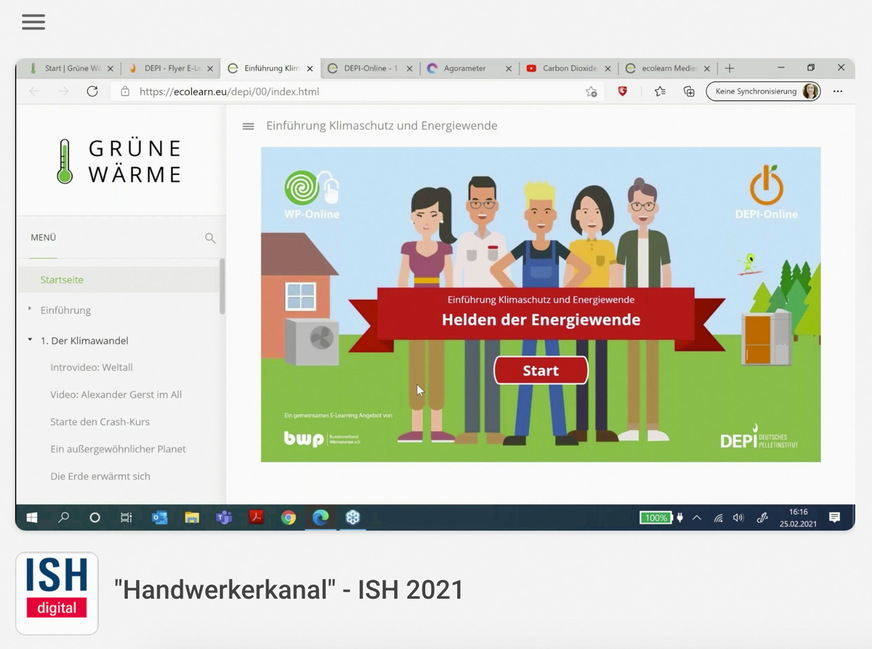
Task: Click the search magnifier in the MENÜ sidebar
Action: pyautogui.click(x=210, y=238)
